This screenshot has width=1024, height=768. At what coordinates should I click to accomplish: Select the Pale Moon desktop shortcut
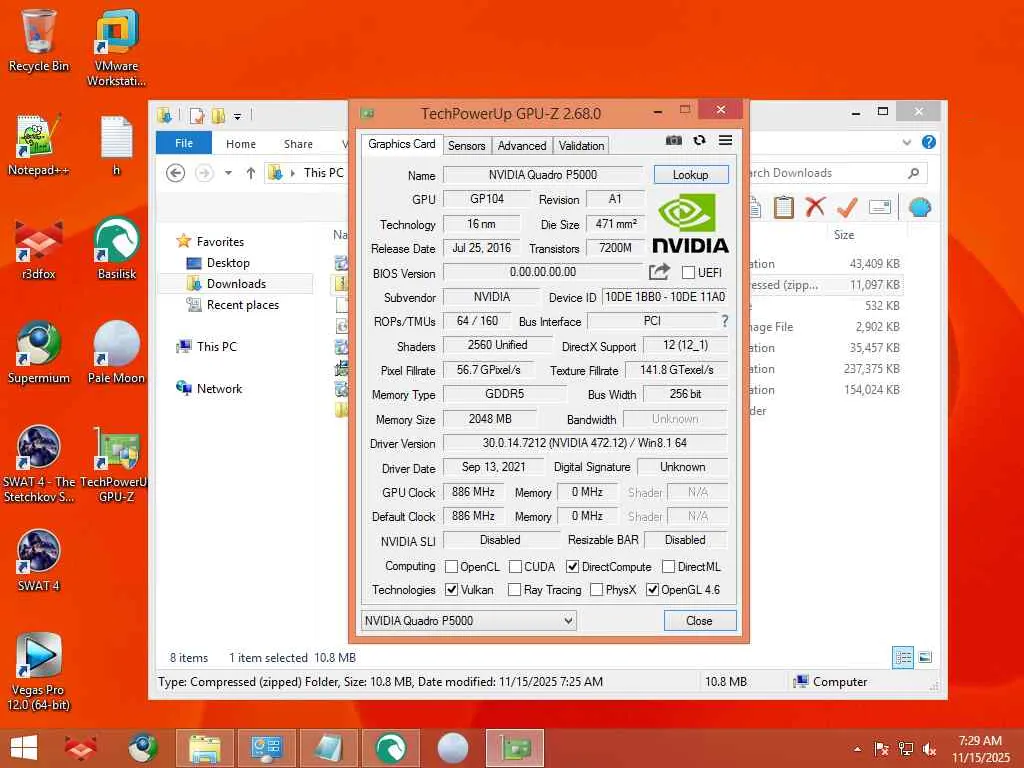[x=116, y=353]
